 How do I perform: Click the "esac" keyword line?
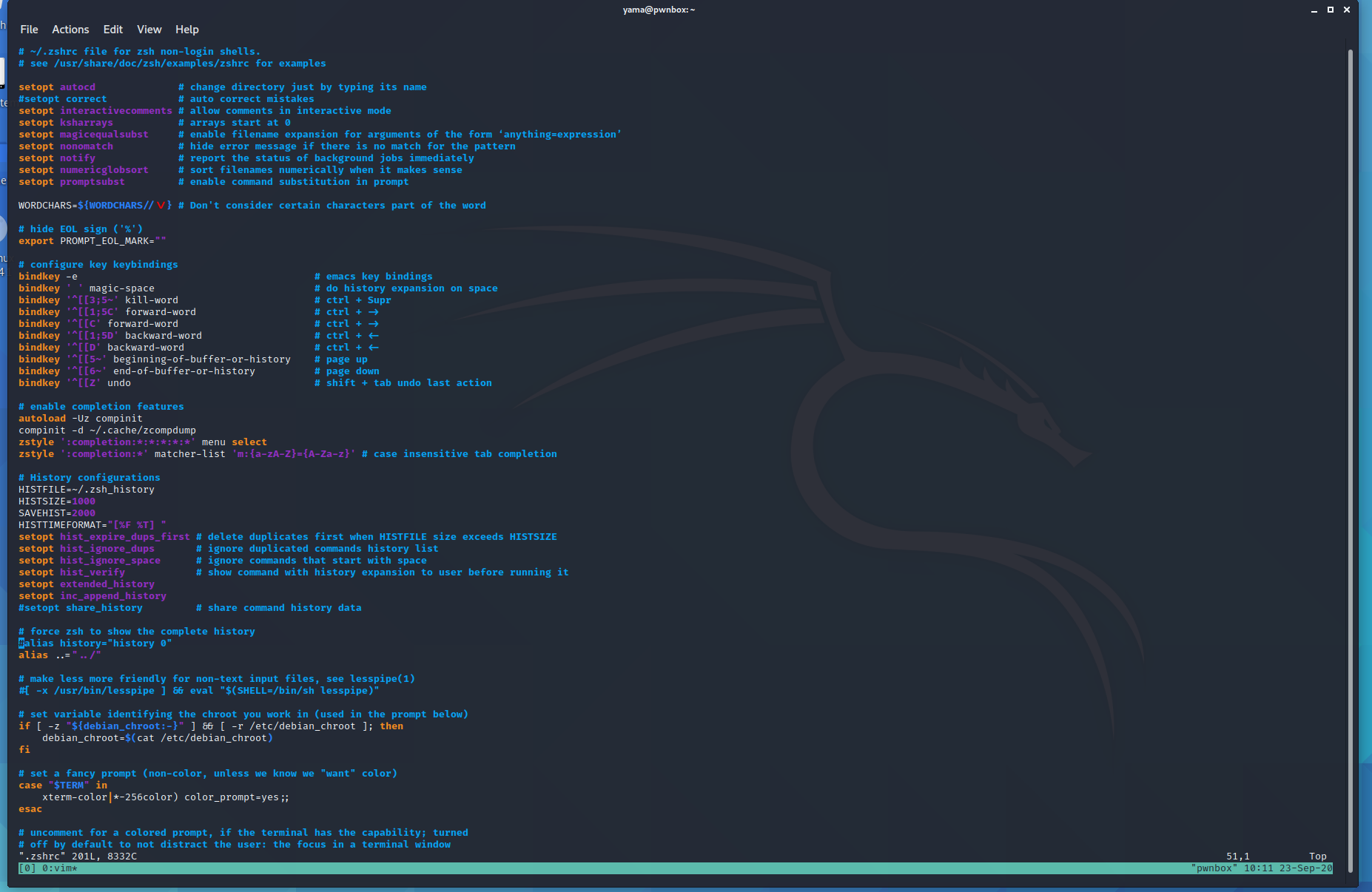point(30,809)
